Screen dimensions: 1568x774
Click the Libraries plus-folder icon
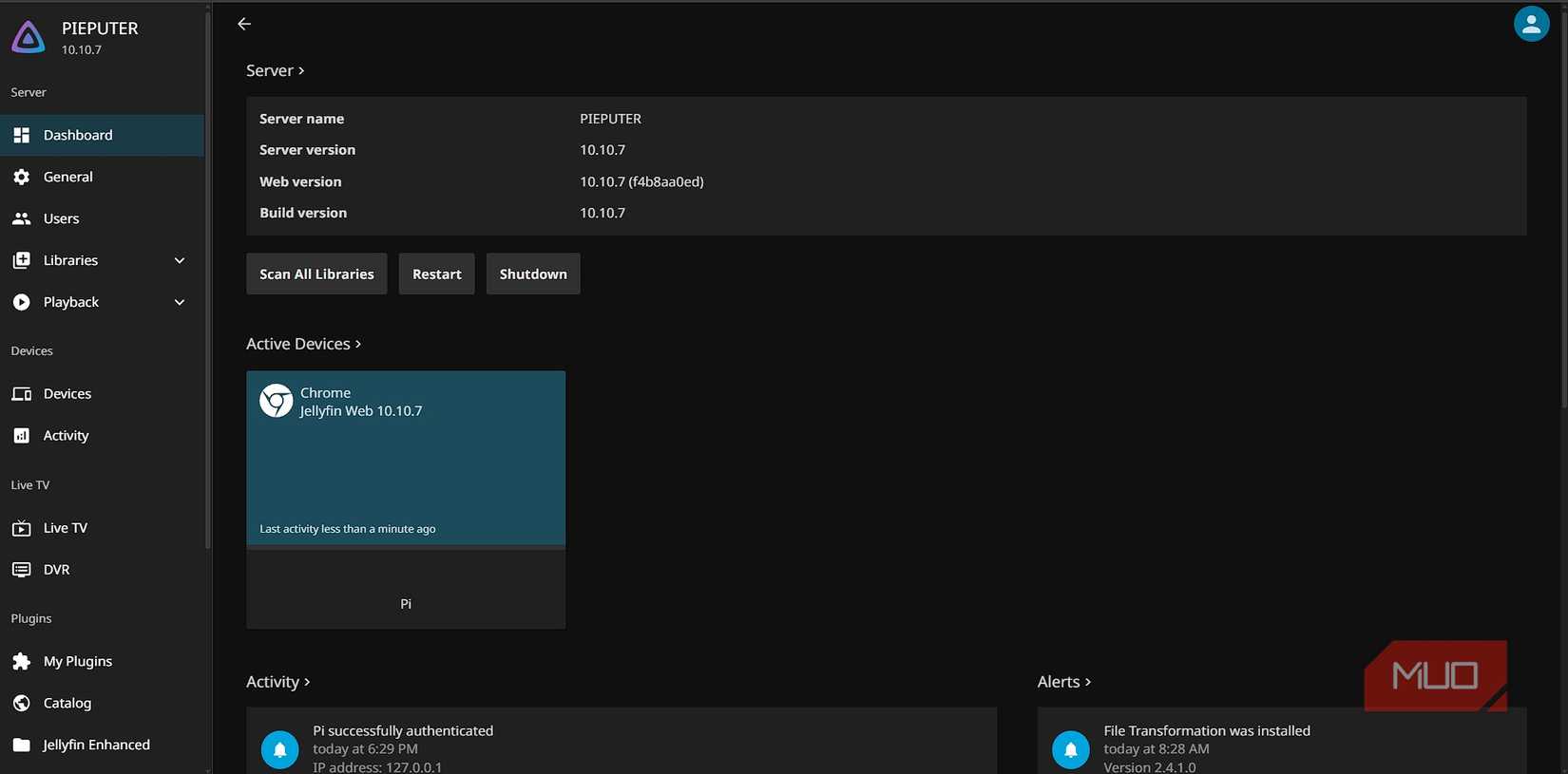(22, 260)
